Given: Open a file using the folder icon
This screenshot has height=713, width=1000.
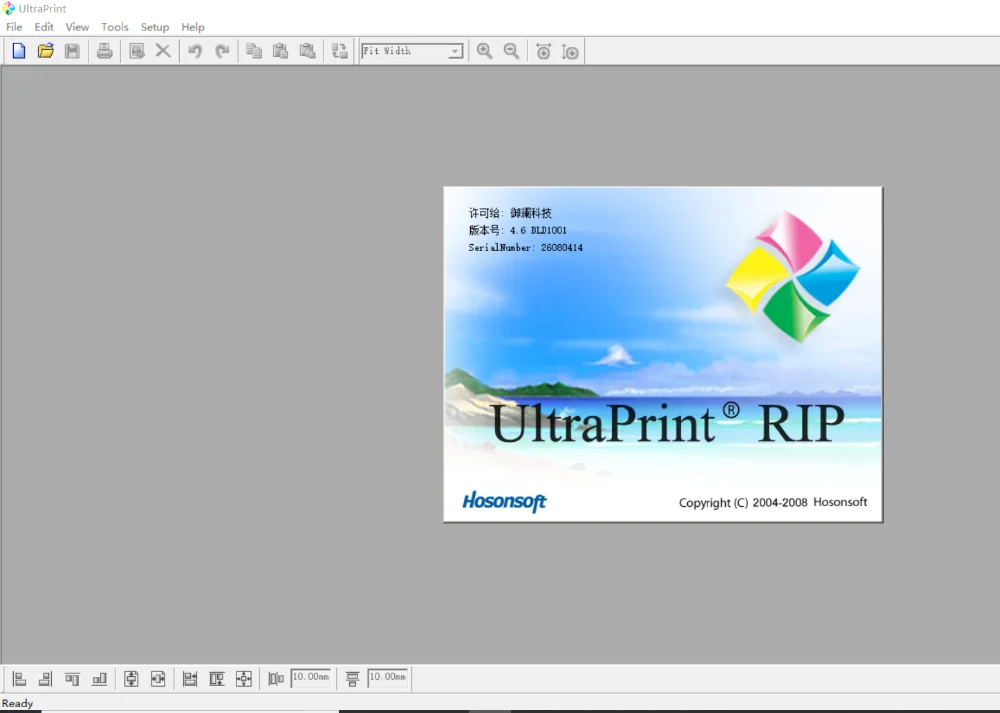Looking at the screenshot, I should 46,51.
